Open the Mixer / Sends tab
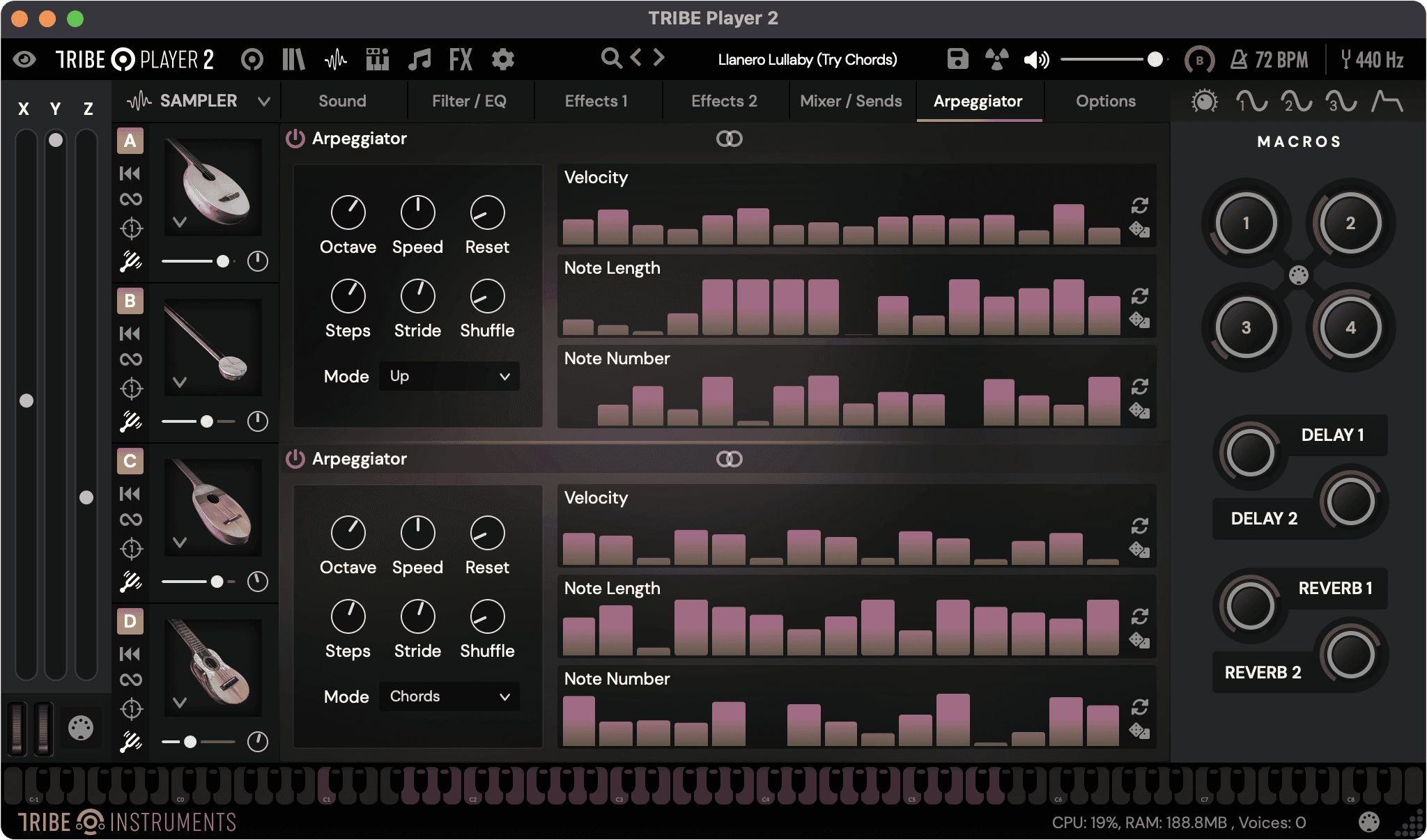The height and width of the screenshot is (840, 1427). [850, 101]
